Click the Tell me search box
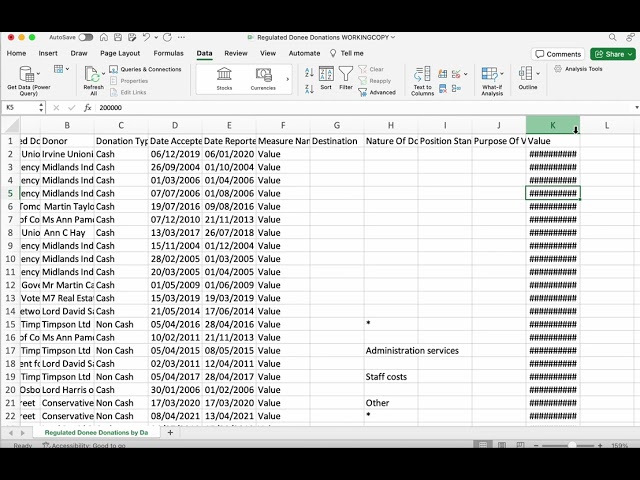Image resolution: width=640 pixels, height=480 pixels. [x=347, y=53]
